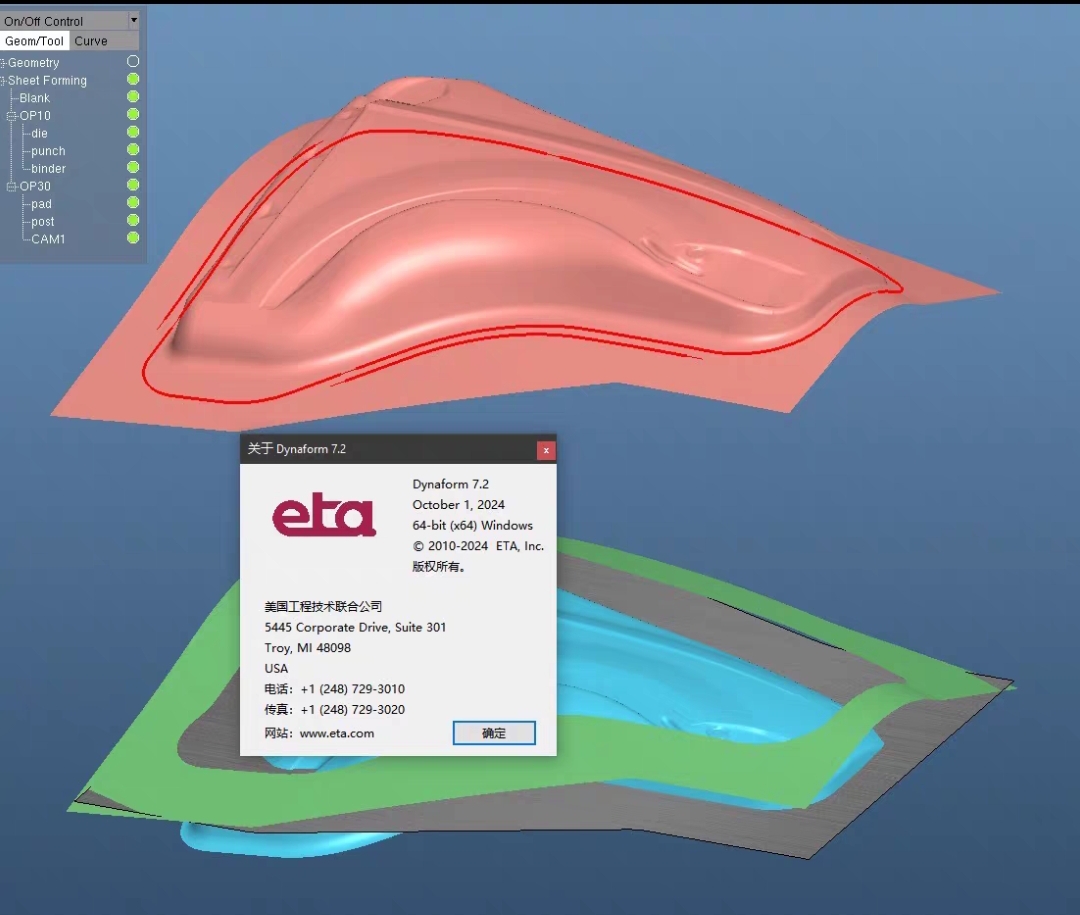
Task: Click the October 1, 2024 date text
Action: (x=459, y=505)
